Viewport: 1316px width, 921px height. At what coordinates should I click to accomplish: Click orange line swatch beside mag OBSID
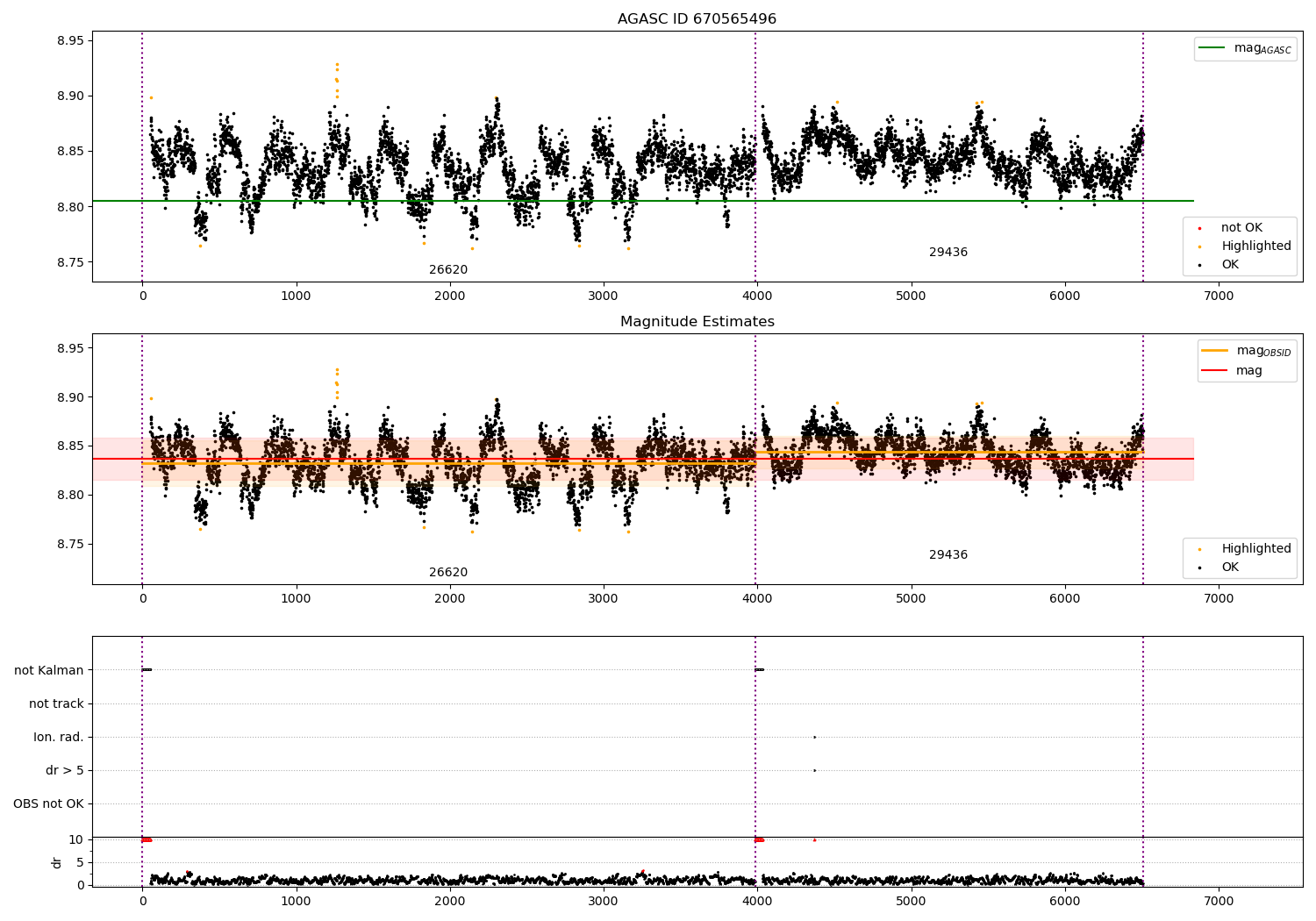(1214, 351)
